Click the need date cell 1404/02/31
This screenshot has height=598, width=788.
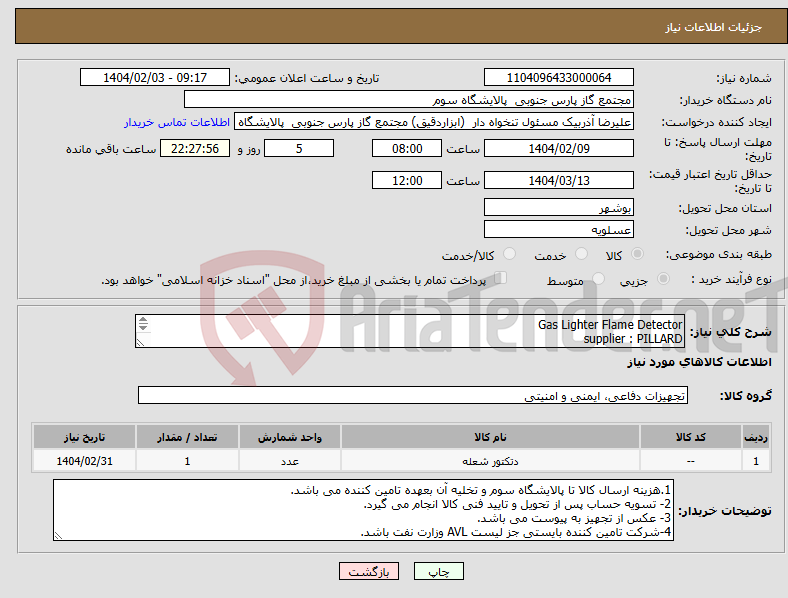tap(84, 461)
